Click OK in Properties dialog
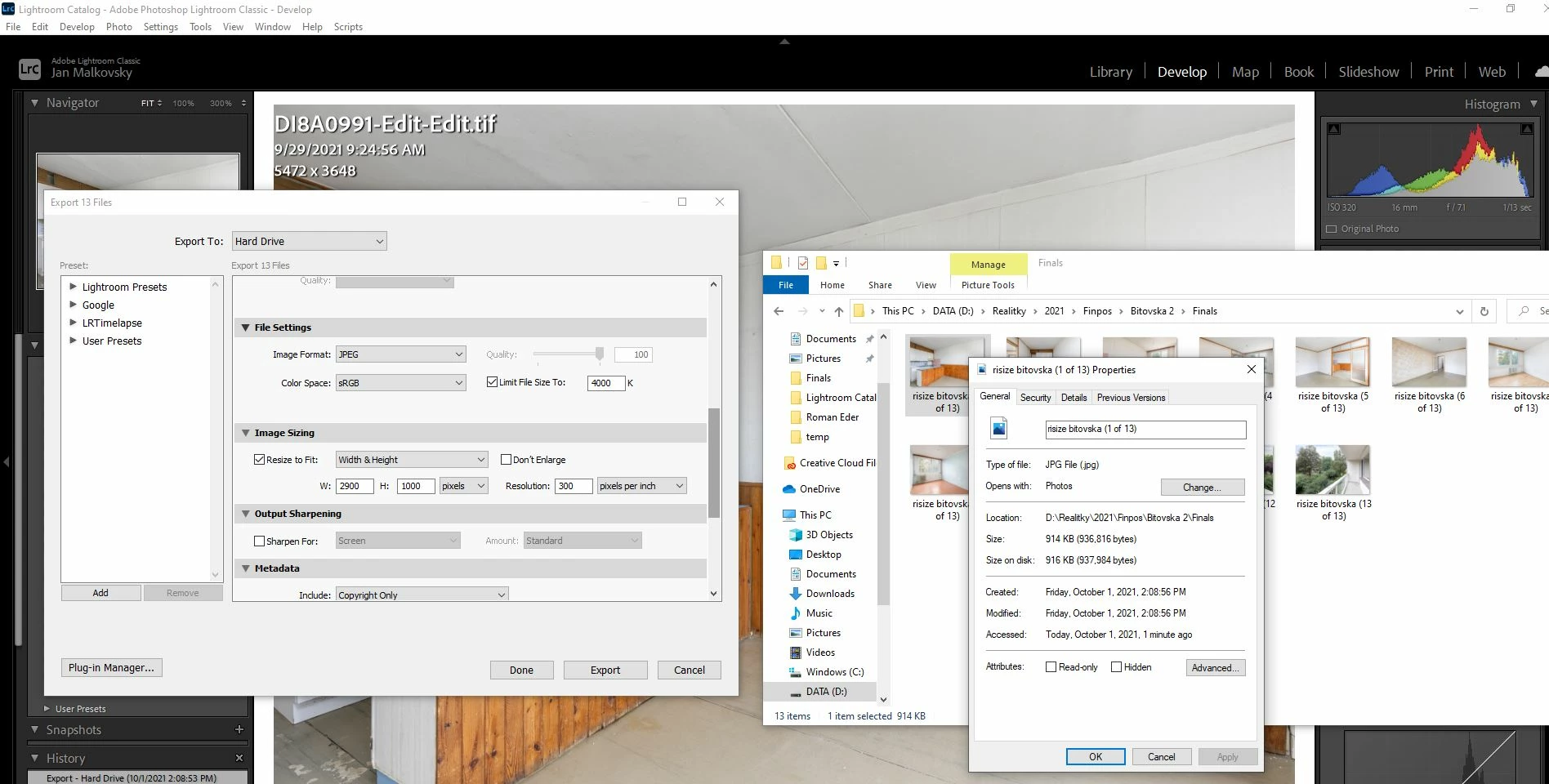Image resolution: width=1549 pixels, height=784 pixels. (x=1096, y=757)
